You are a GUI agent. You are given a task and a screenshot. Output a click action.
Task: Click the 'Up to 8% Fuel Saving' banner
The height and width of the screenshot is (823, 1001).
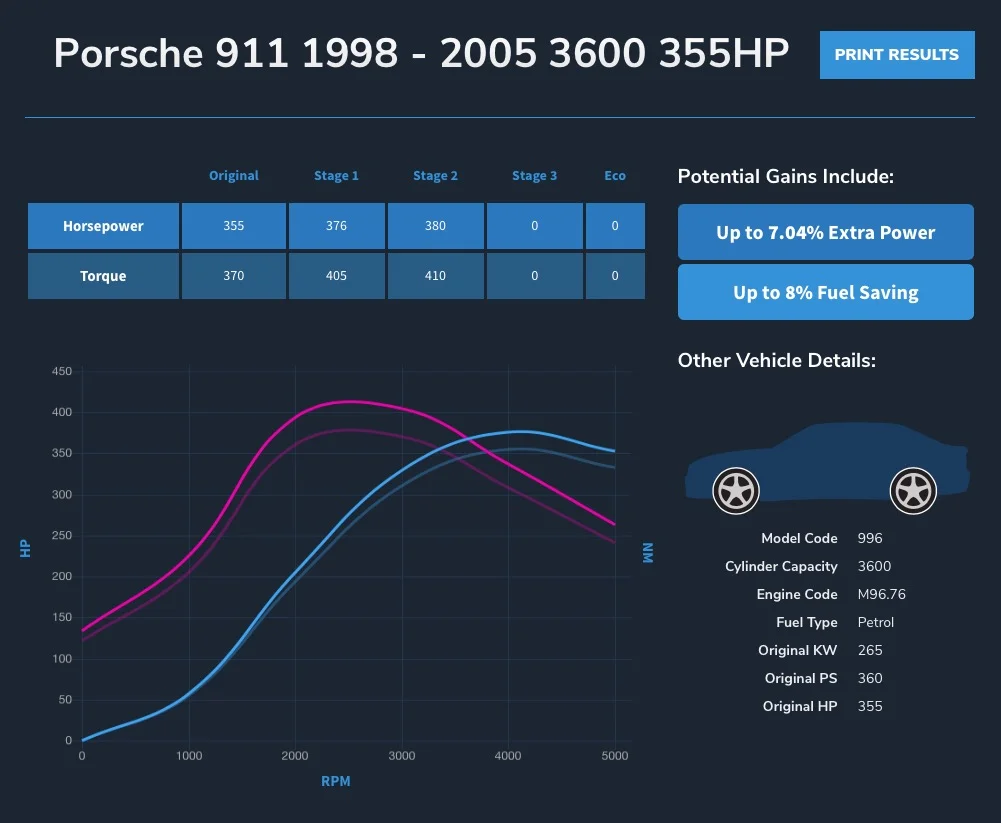click(825, 292)
